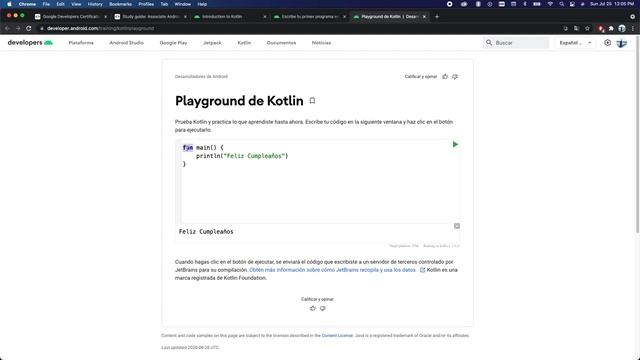Viewport: 640px width, 360px height.
Task: Run the Kotlin code with the green play button
Action: point(455,144)
